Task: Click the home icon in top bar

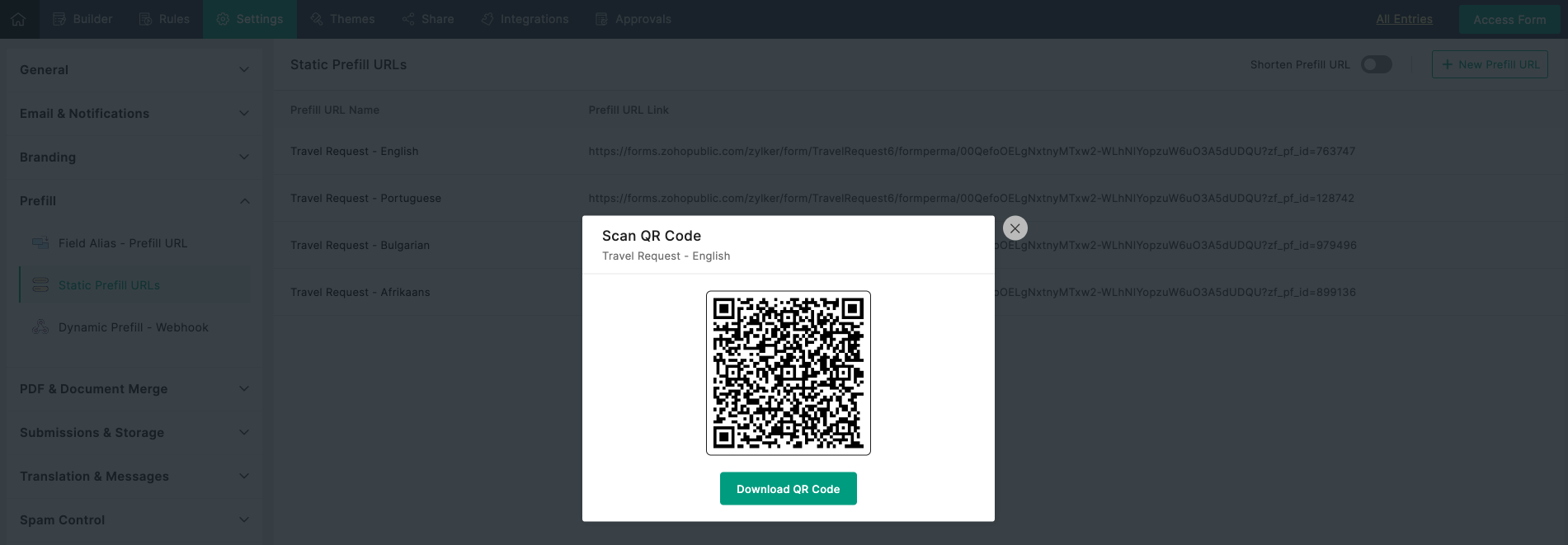Action: 18,19
